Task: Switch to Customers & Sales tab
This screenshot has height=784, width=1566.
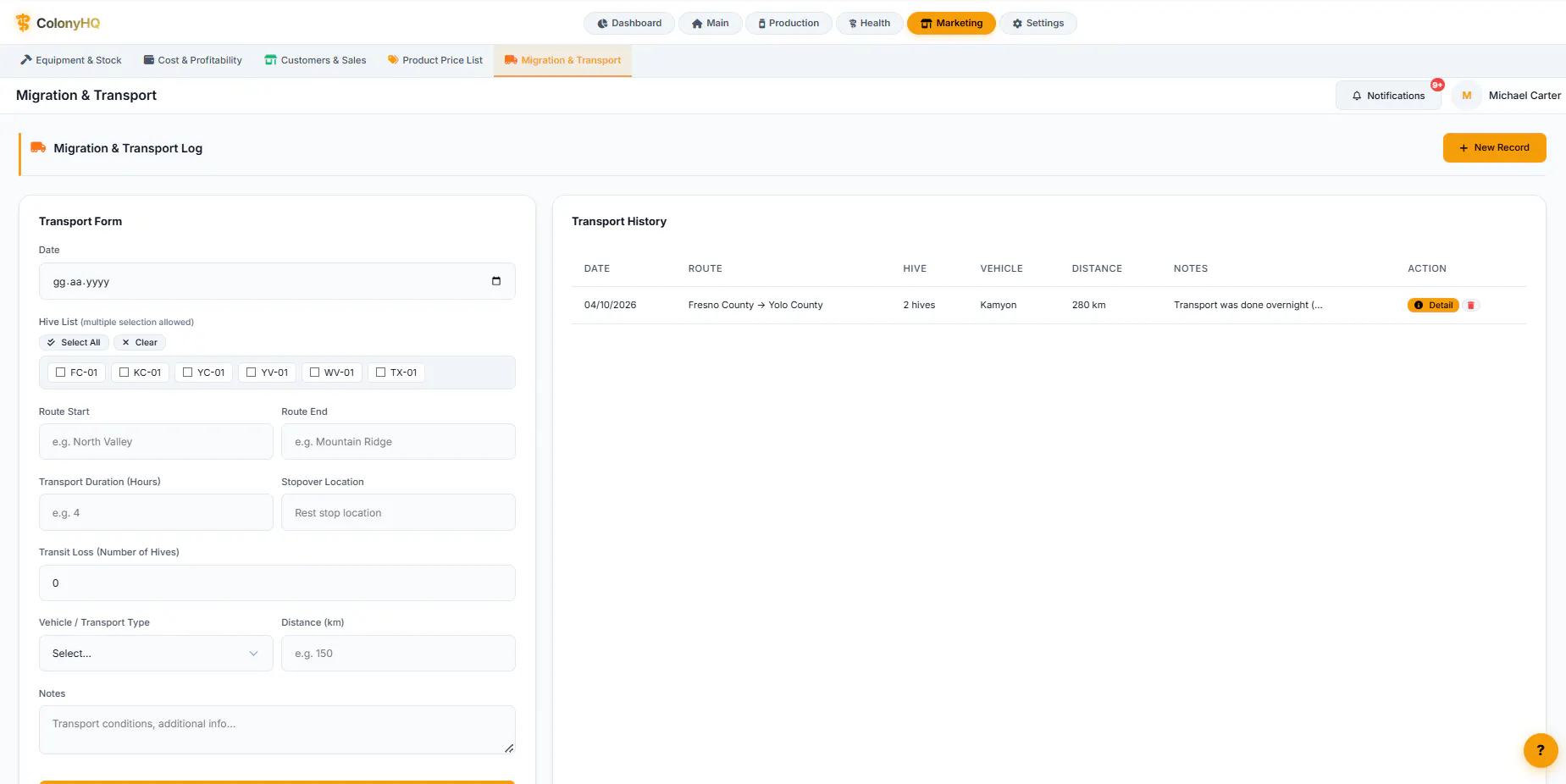Action: [315, 60]
